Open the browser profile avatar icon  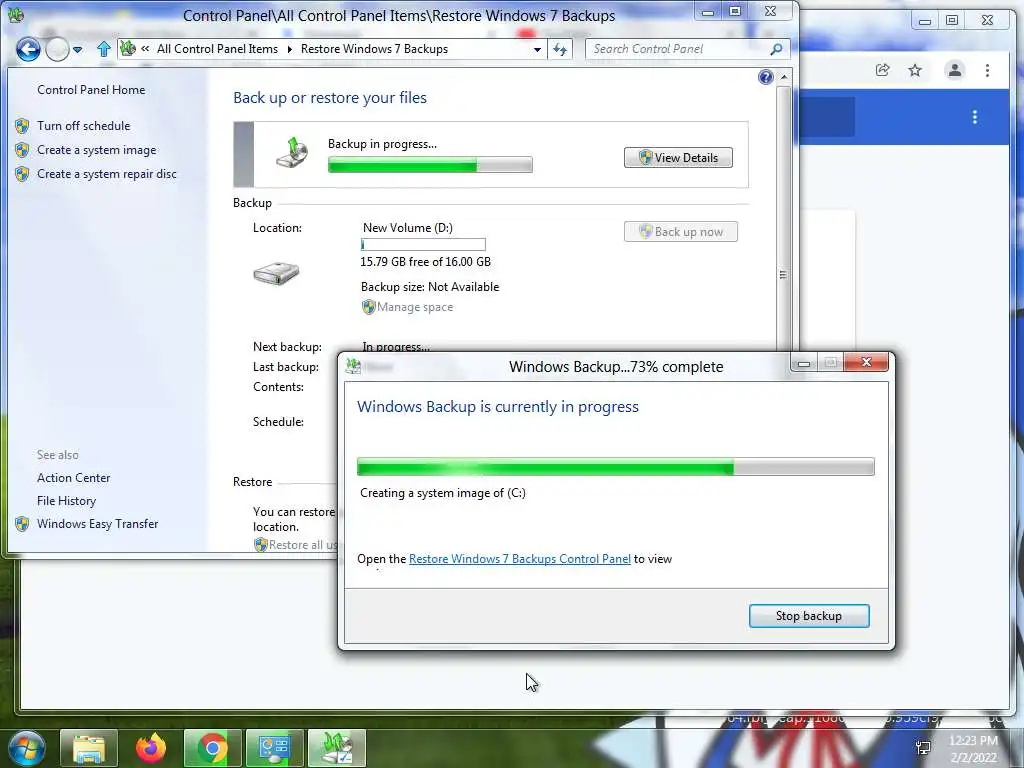point(954,70)
